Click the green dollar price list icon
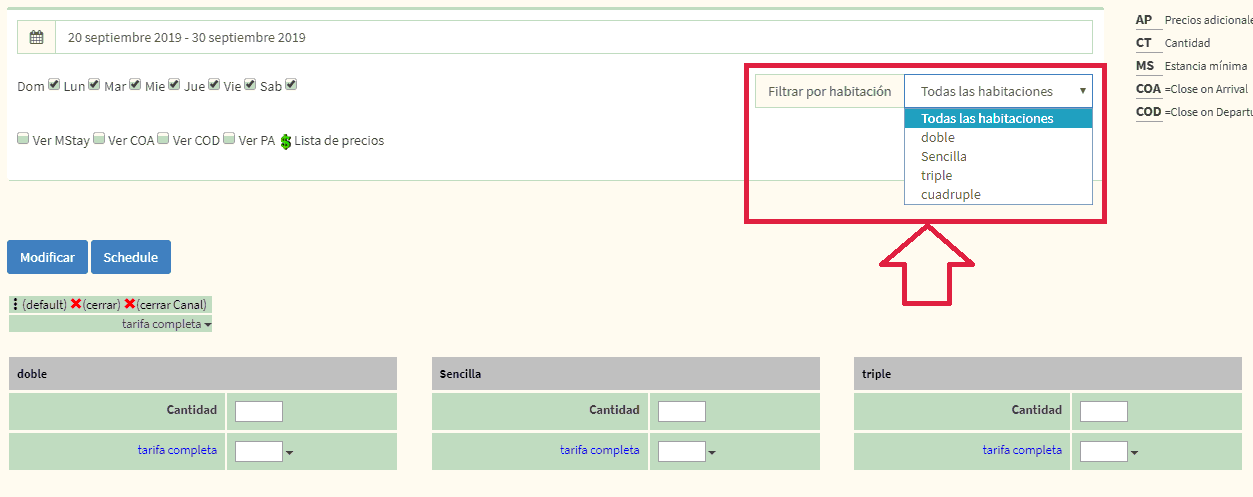 (285, 141)
